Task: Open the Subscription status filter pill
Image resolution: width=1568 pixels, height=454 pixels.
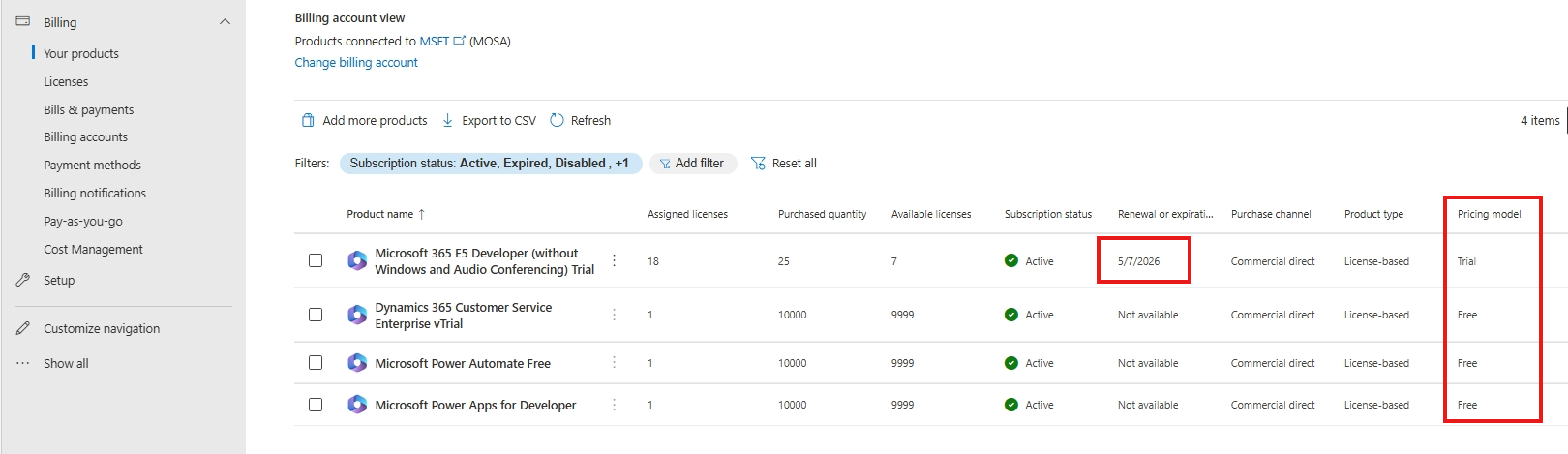Action: [x=491, y=164]
